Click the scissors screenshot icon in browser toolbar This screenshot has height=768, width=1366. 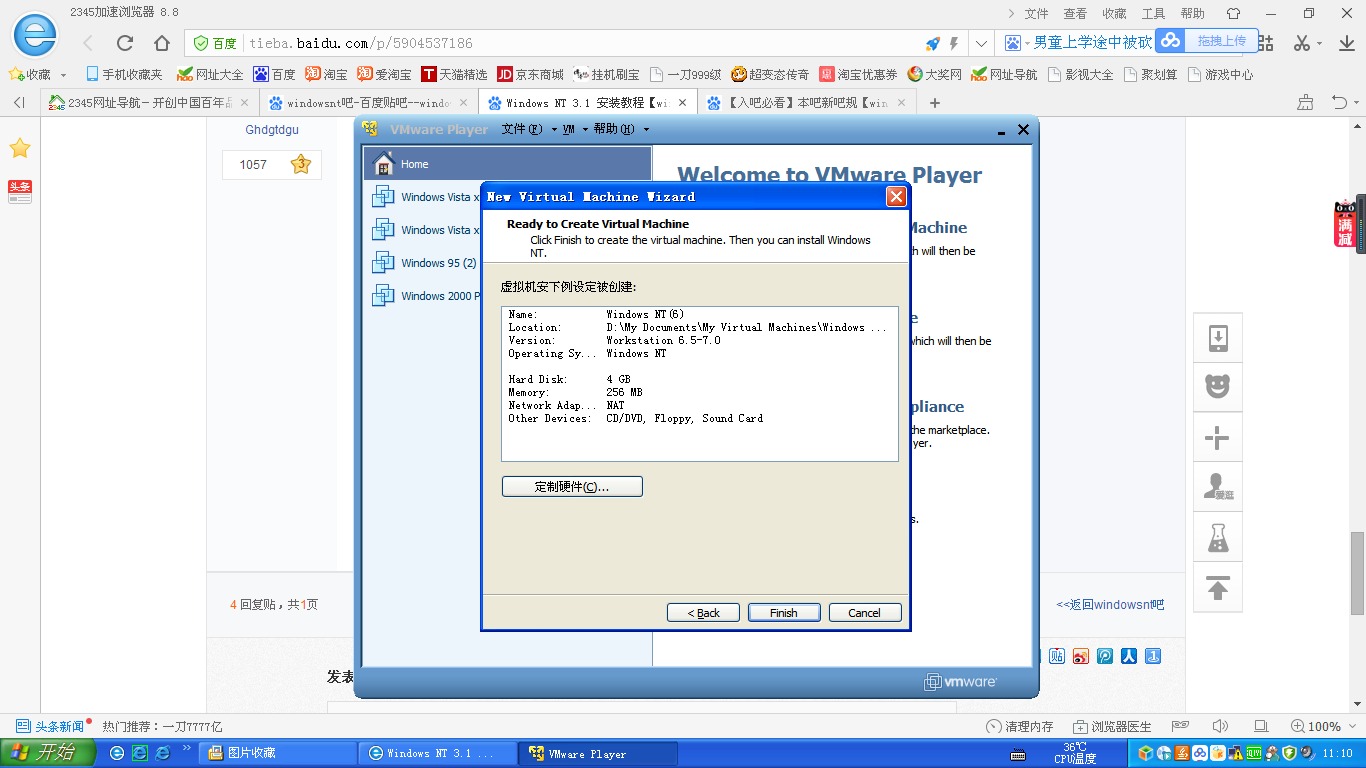pyautogui.click(x=1301, y=43)
